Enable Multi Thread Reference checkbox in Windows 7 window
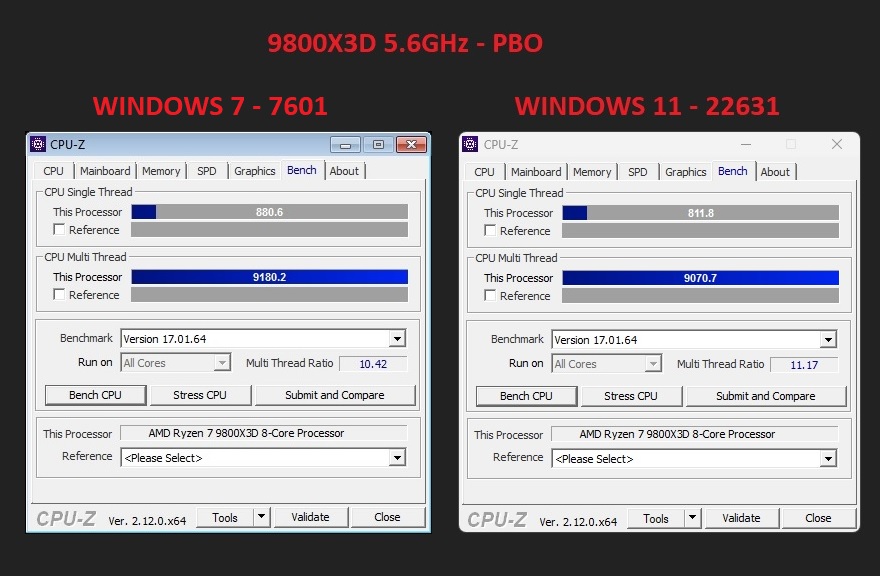The width and height of the screenshot is (880, 576). point(59,294)
